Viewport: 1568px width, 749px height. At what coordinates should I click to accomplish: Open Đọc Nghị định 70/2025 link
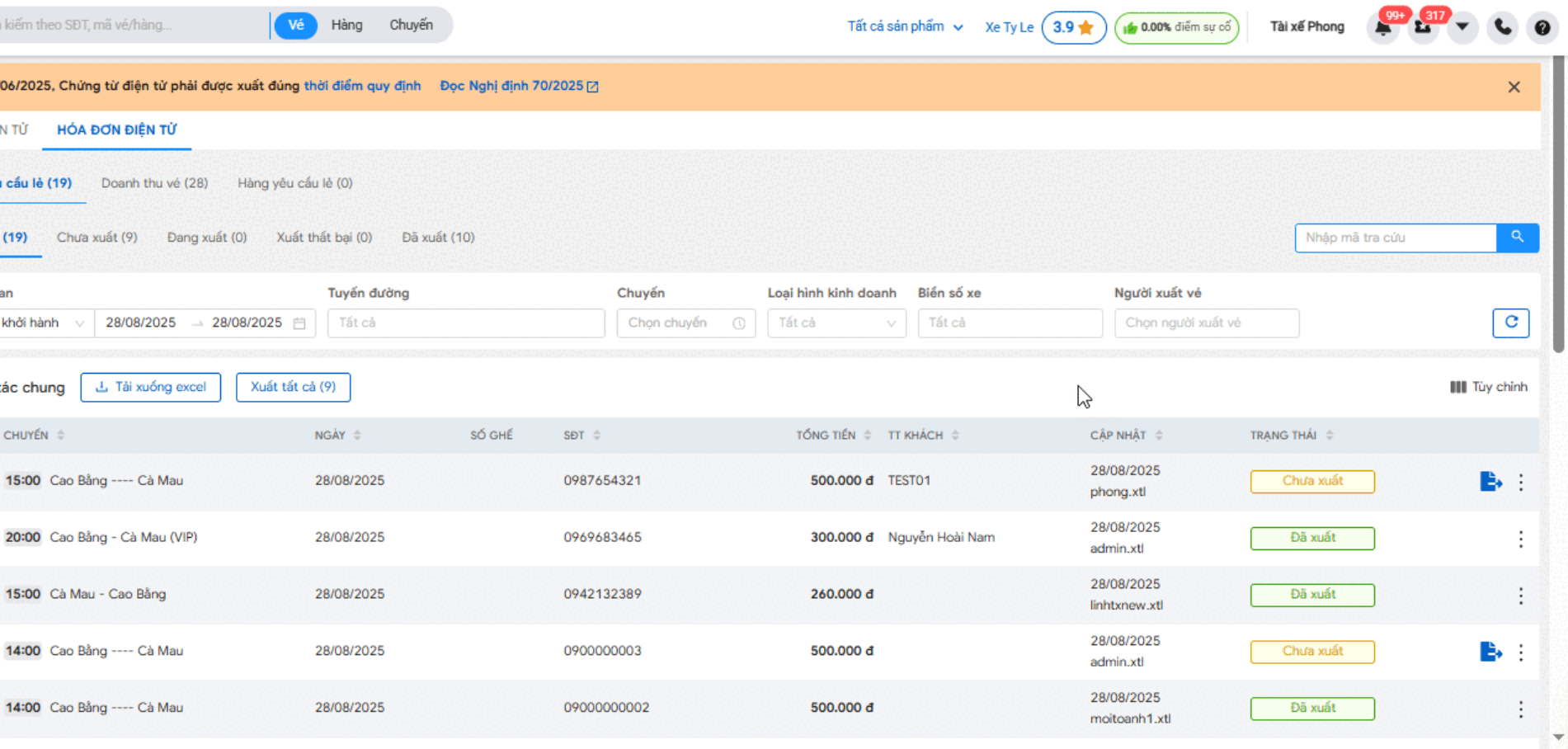518,86
